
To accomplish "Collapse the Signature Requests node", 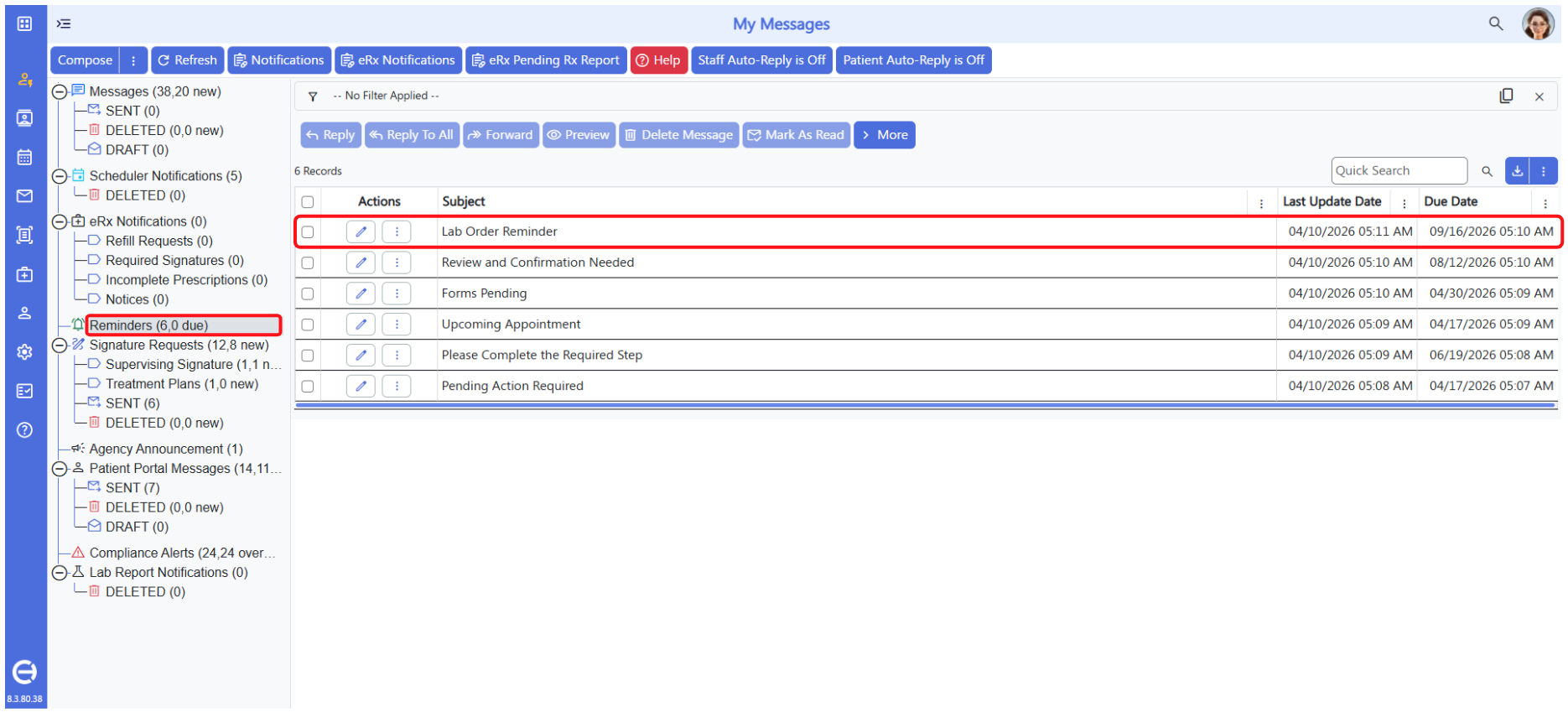I will pyautogui.click(x=60, y=346).
